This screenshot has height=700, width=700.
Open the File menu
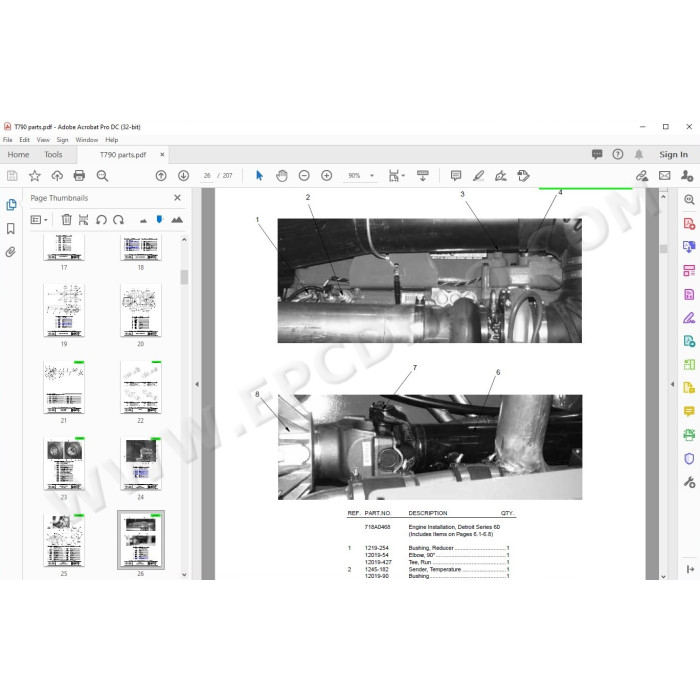tap(8, 140)
